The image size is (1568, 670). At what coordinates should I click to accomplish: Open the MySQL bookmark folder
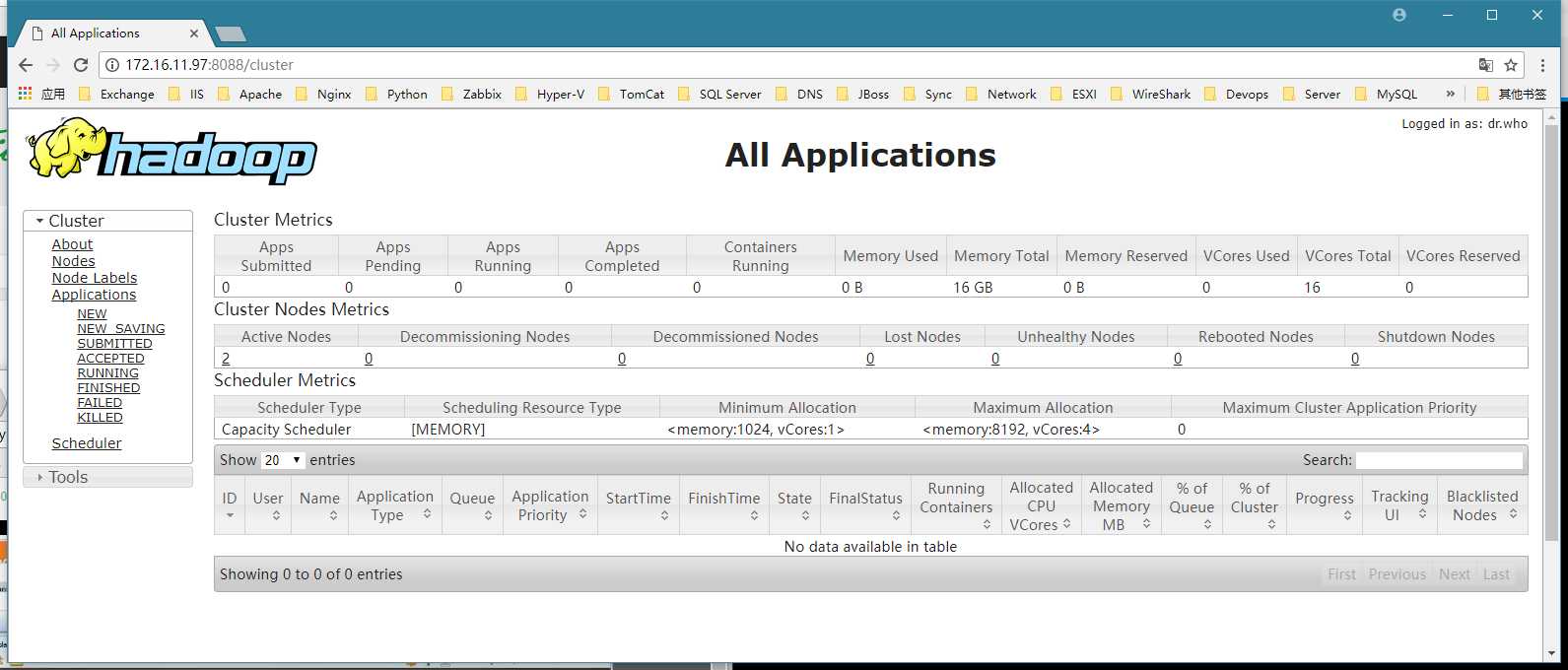[1386, 94]
